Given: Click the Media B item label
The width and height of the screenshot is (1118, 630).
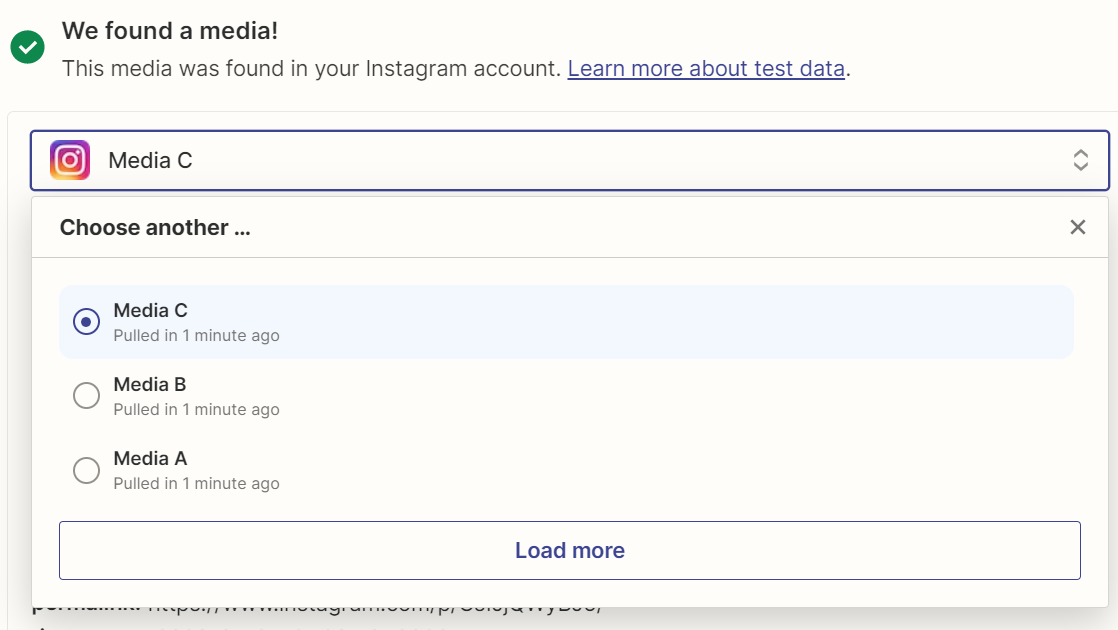Looking at the screenshot, I should coord(150,384).
